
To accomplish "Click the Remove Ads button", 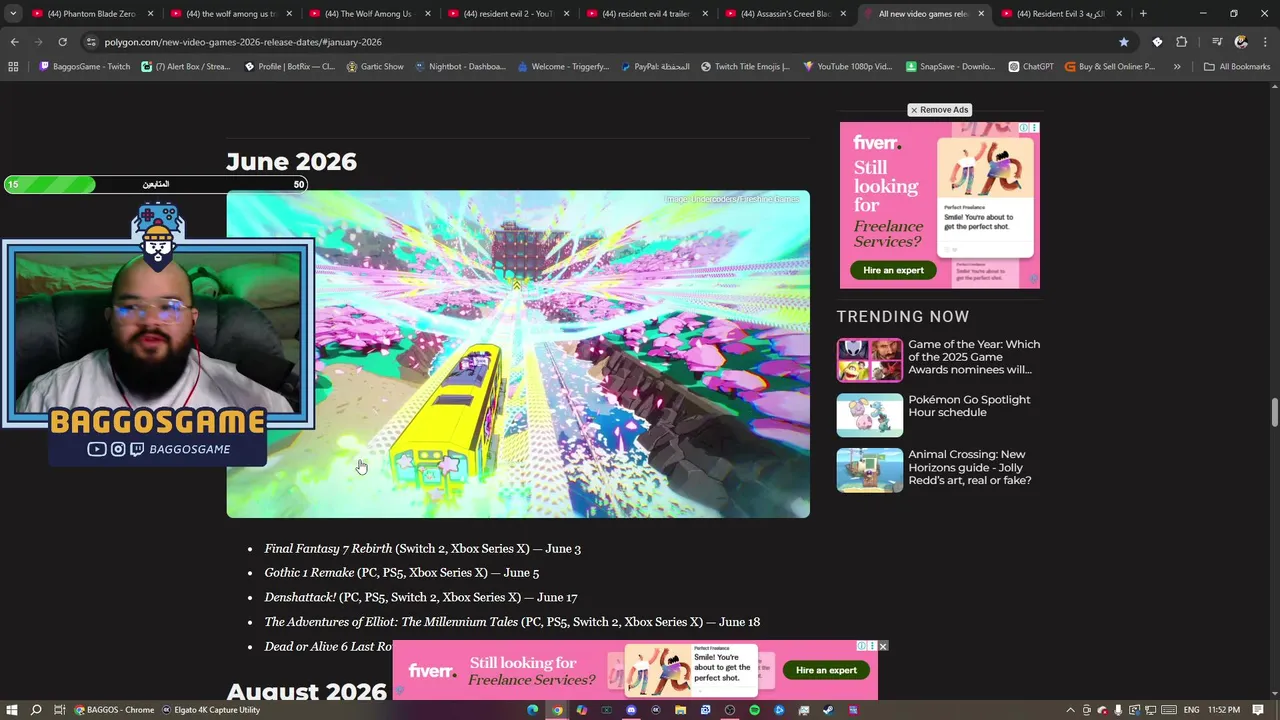I will point(939,110).
